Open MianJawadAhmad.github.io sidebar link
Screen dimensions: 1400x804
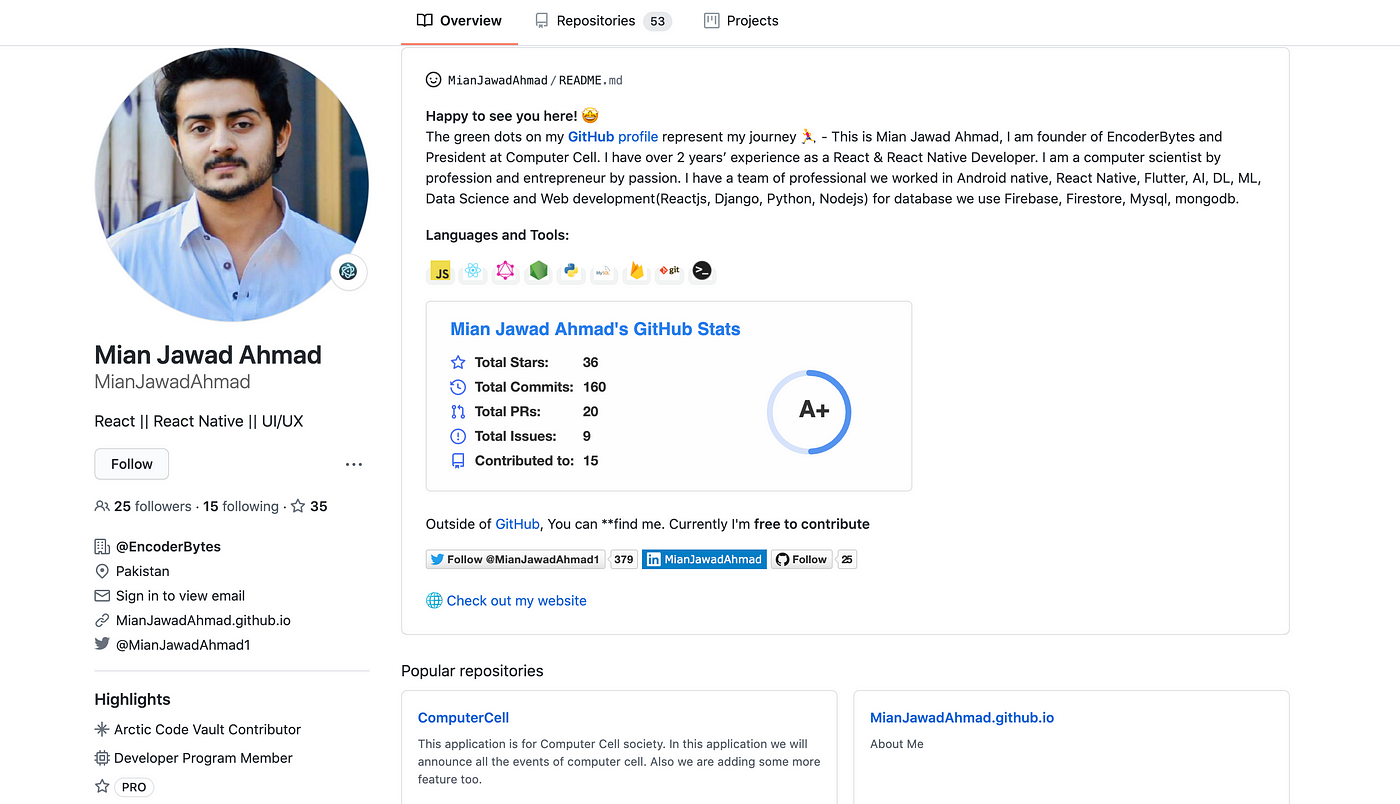tap(203, 620)
